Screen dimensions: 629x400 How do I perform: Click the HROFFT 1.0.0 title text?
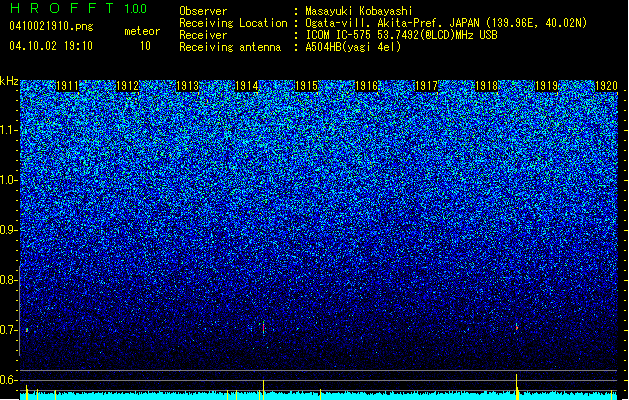coord(78,8)
